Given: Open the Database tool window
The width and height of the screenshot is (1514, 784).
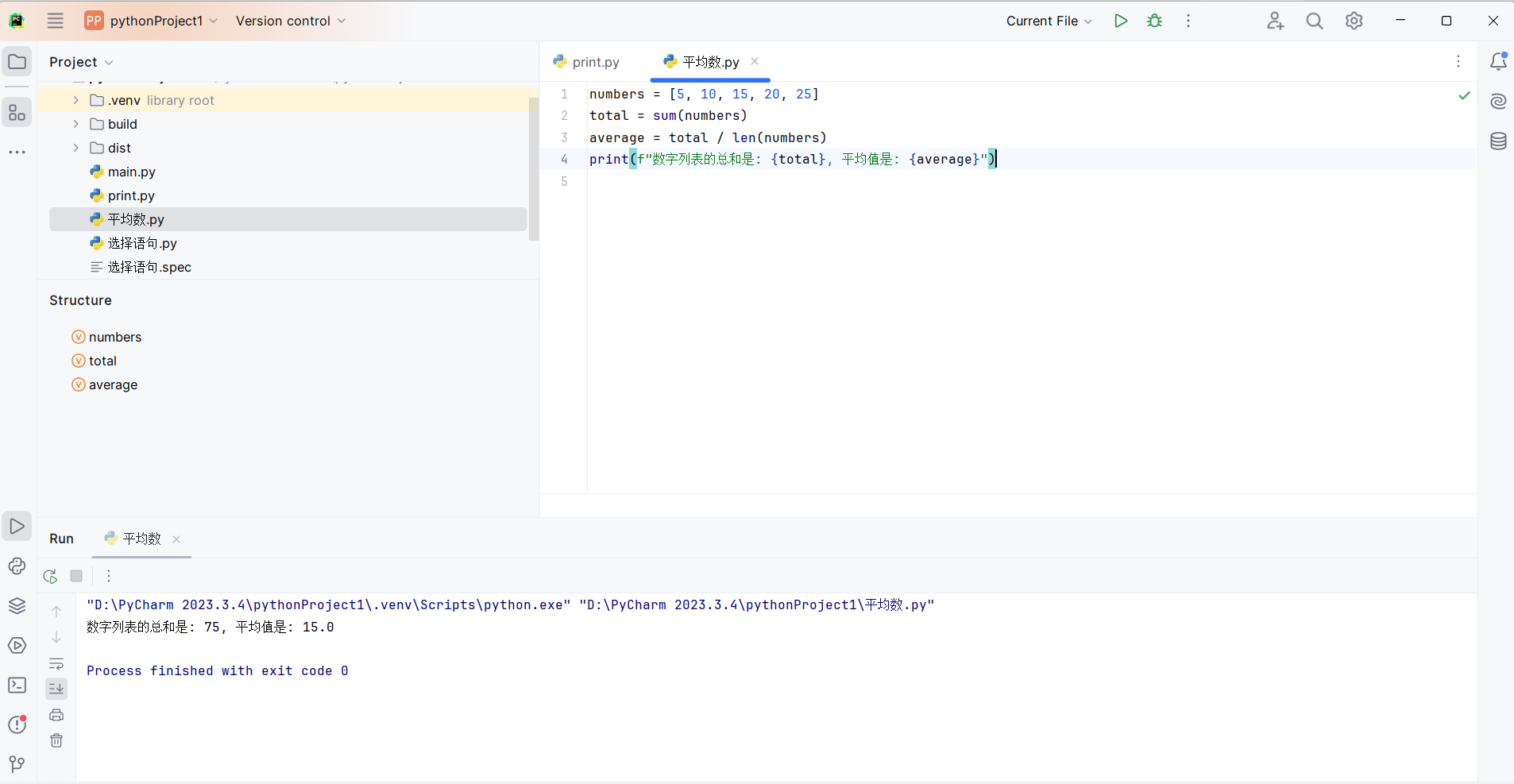Looking at the screenshot, I should (1498, 141).
